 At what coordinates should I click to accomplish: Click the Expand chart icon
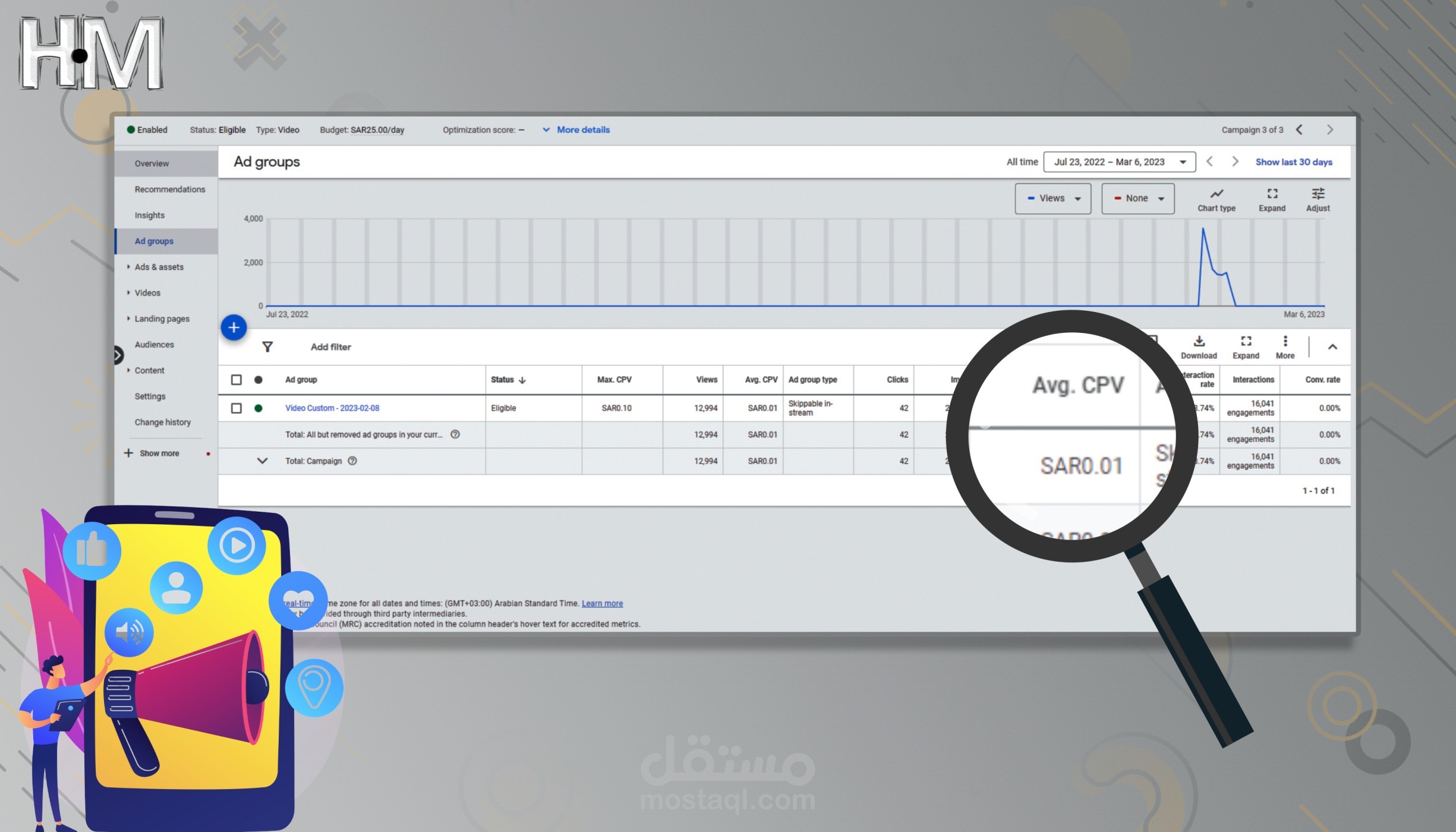pos(1272,199)
